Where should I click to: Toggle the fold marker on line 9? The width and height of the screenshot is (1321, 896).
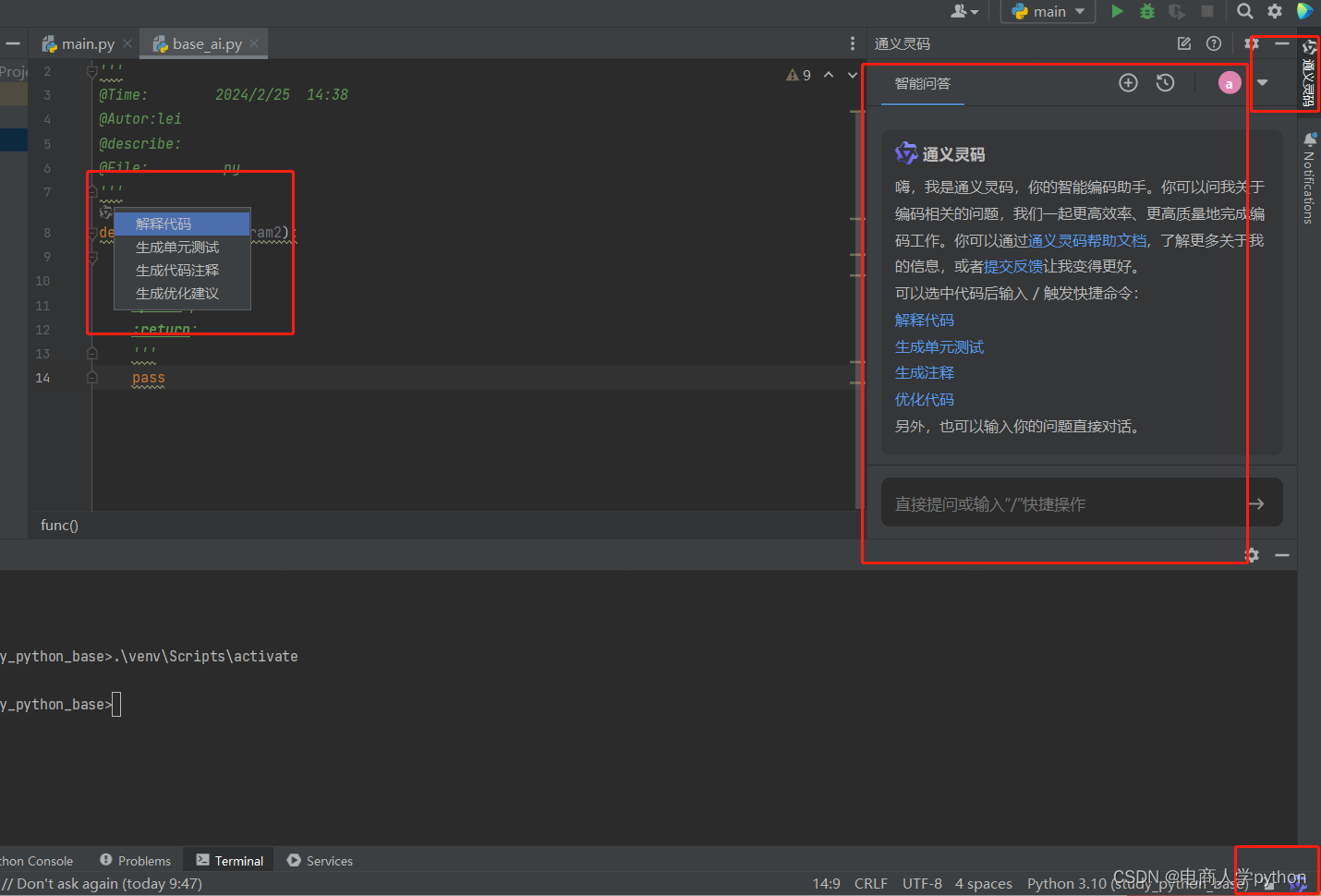click(92, 257)
